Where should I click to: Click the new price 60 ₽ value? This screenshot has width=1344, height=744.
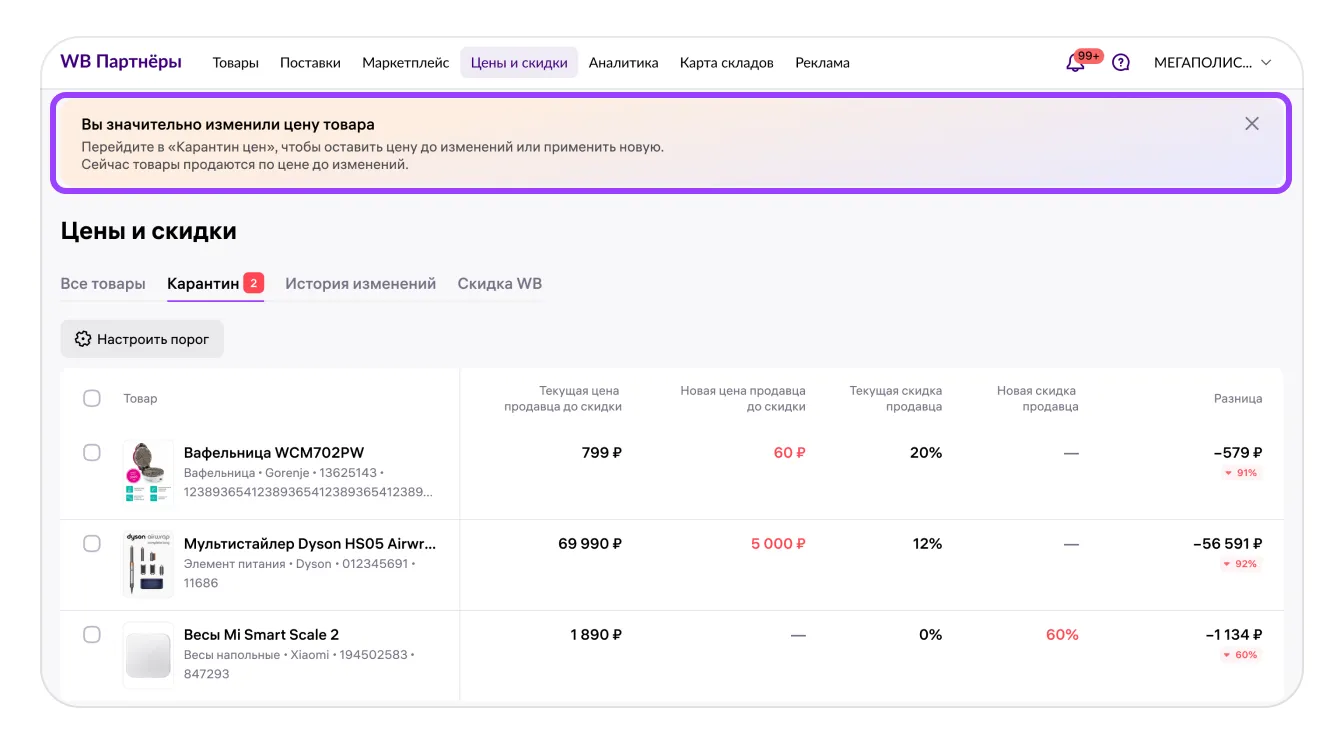click(x=790, y=453)
